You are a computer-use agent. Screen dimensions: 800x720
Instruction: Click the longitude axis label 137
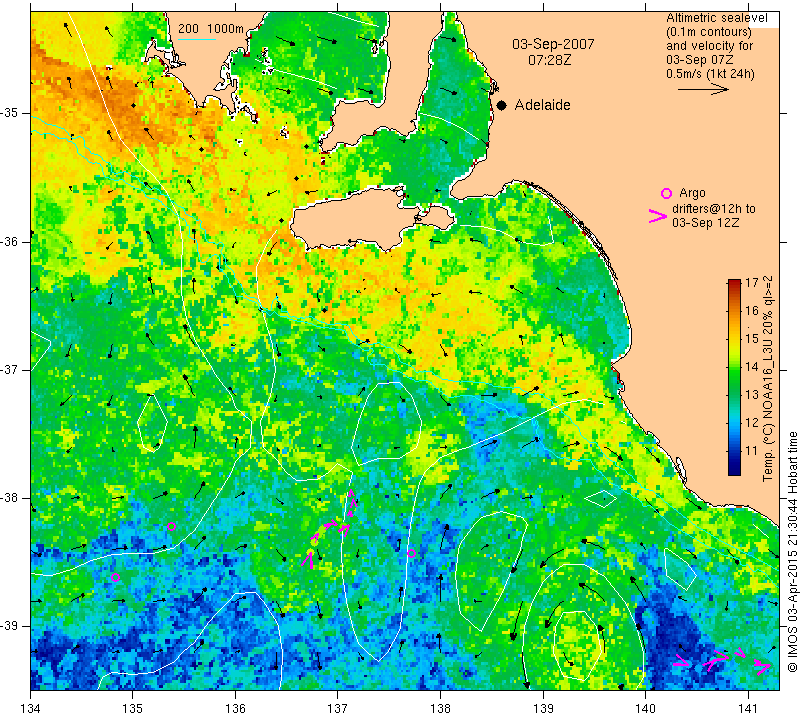pyautogui.click(x=338, y=709)
